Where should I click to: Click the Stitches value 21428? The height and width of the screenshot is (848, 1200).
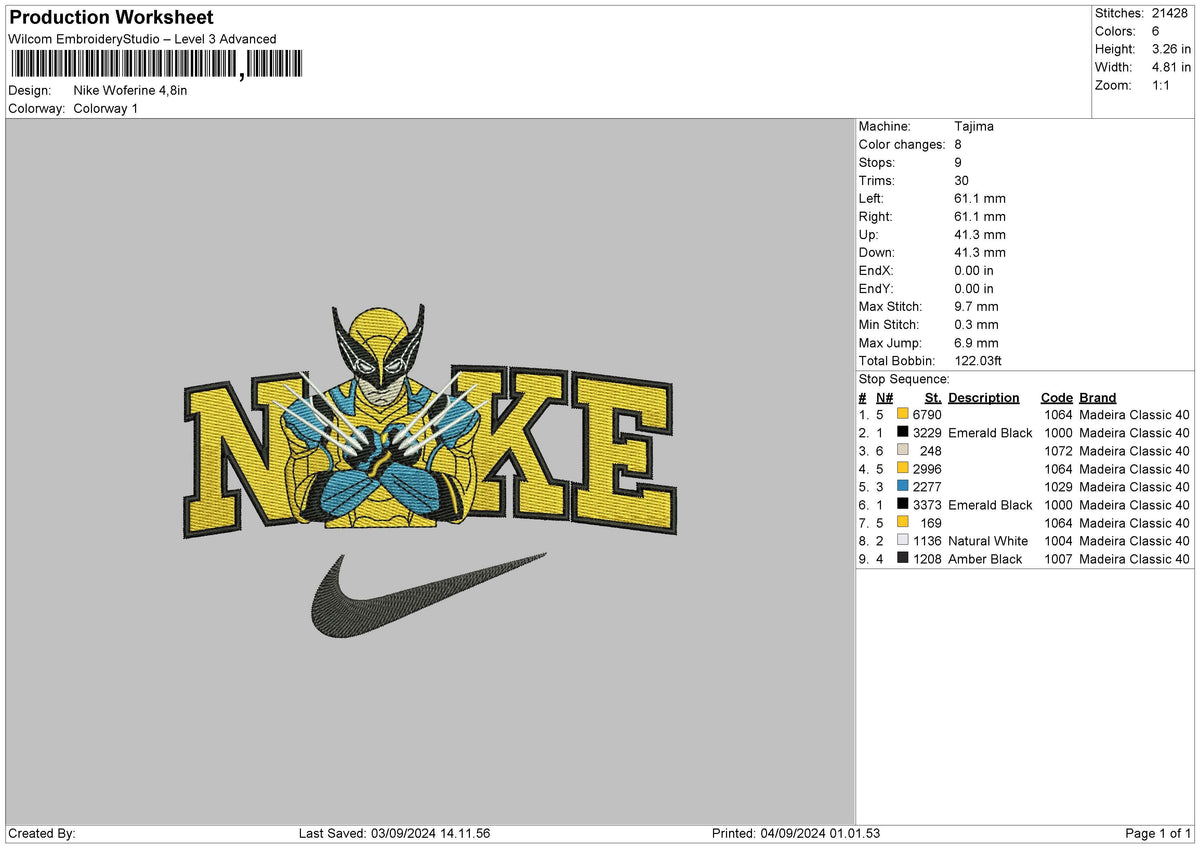pyautogui.click(x=1171, y=13)
